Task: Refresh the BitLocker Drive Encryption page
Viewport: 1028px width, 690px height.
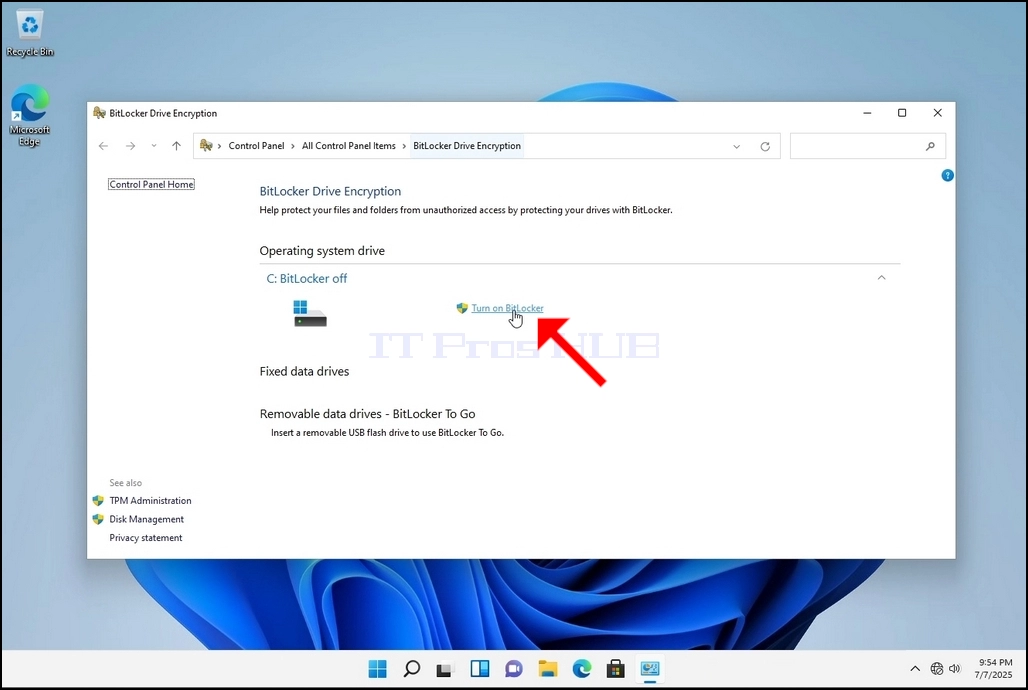Action: [x=765, y=146]
